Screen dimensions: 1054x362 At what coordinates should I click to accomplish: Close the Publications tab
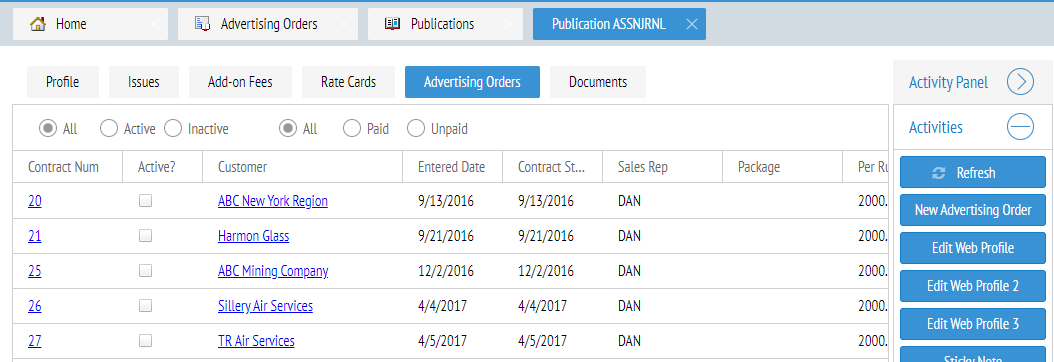click(509, 24)
